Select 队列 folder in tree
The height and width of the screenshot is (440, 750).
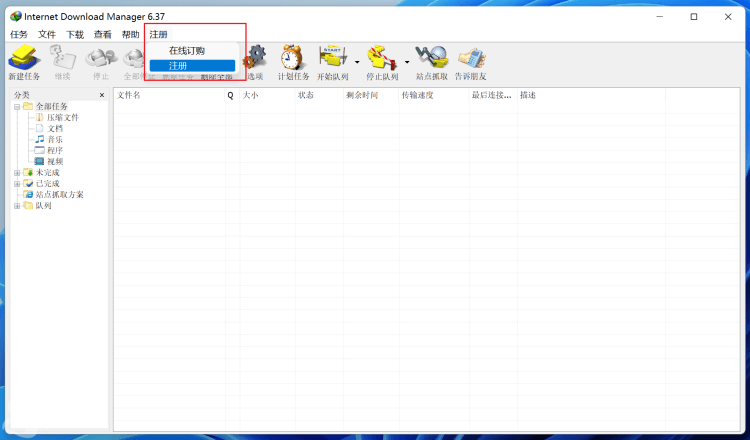[44, 206]
